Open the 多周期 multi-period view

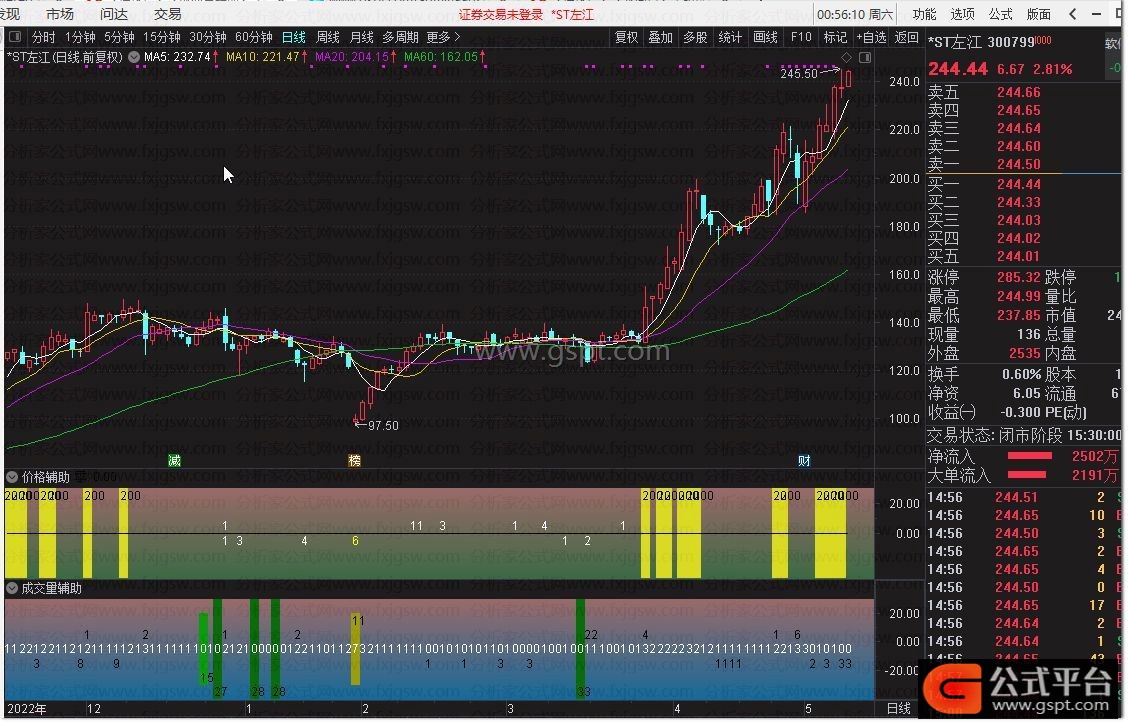400,37
